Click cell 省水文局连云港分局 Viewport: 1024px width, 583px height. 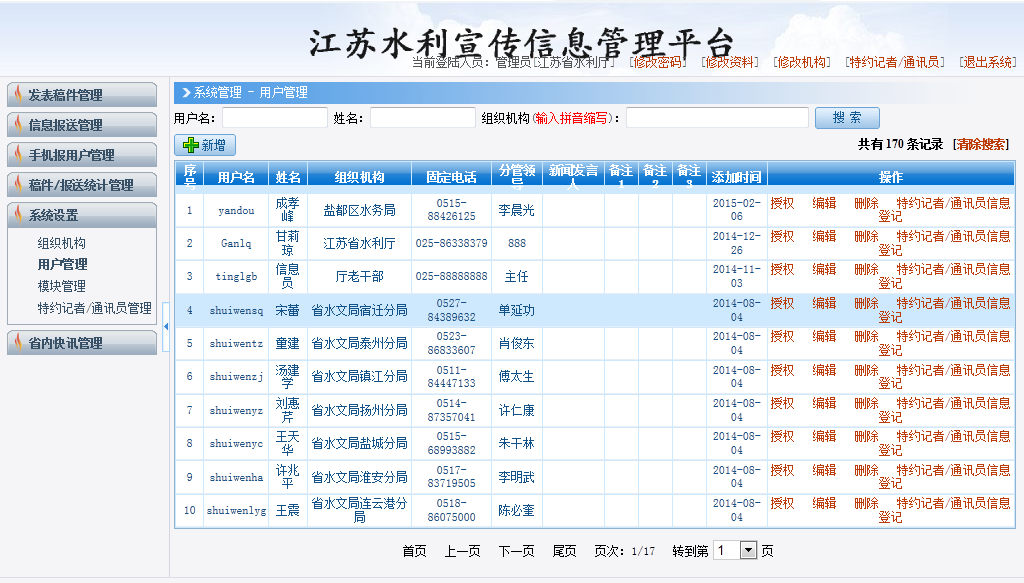click(359, 510)
